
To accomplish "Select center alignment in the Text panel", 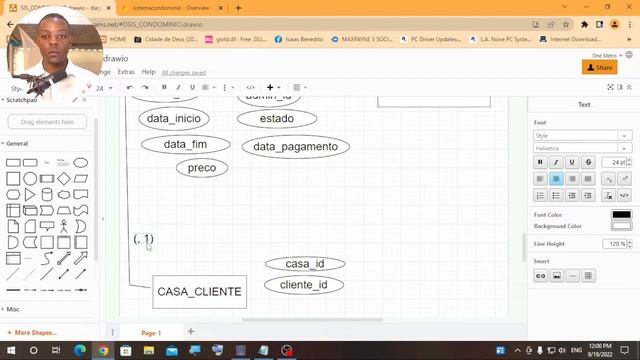I will pos(556,179).
